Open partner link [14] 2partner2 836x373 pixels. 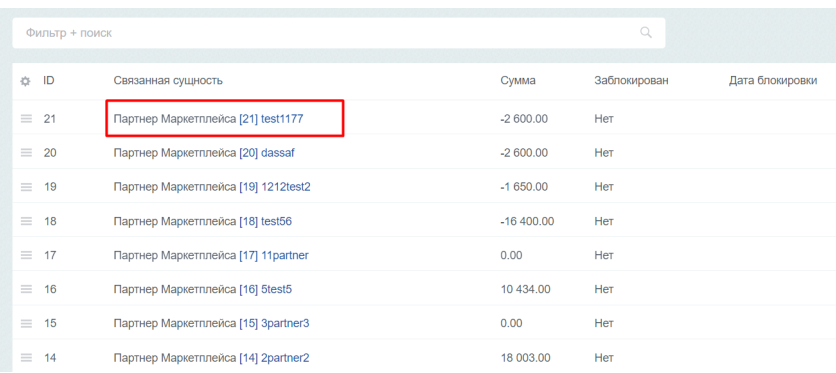274,358
